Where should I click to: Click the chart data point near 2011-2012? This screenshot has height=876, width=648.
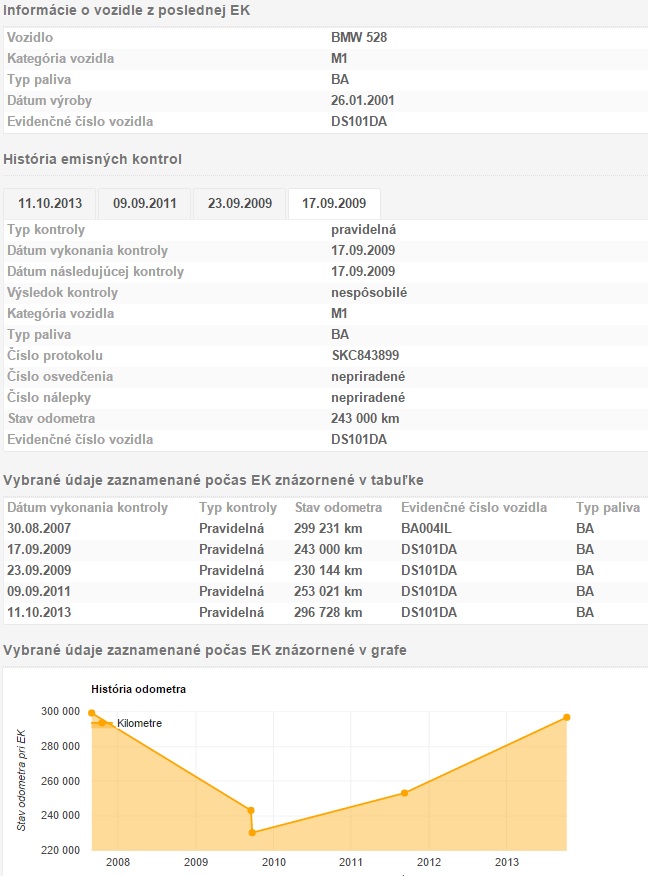[x=404, y=793]
